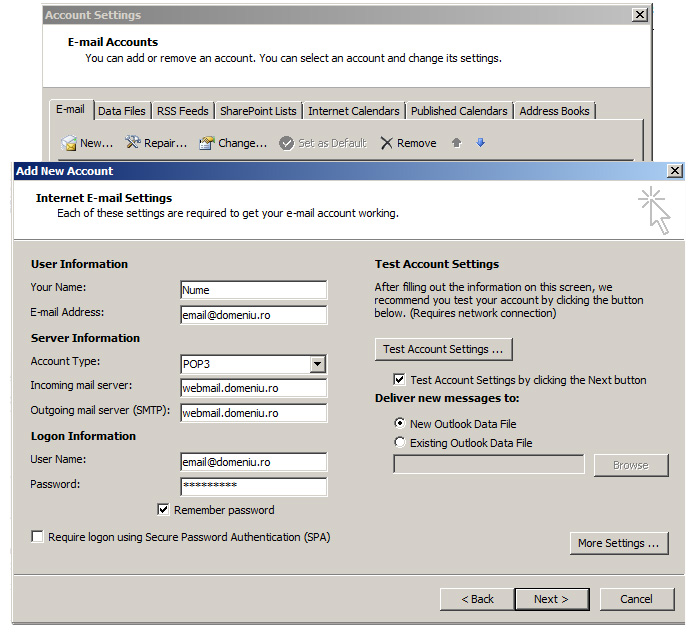
Task: Click the Repair account icon
Action: pos(132,143)
